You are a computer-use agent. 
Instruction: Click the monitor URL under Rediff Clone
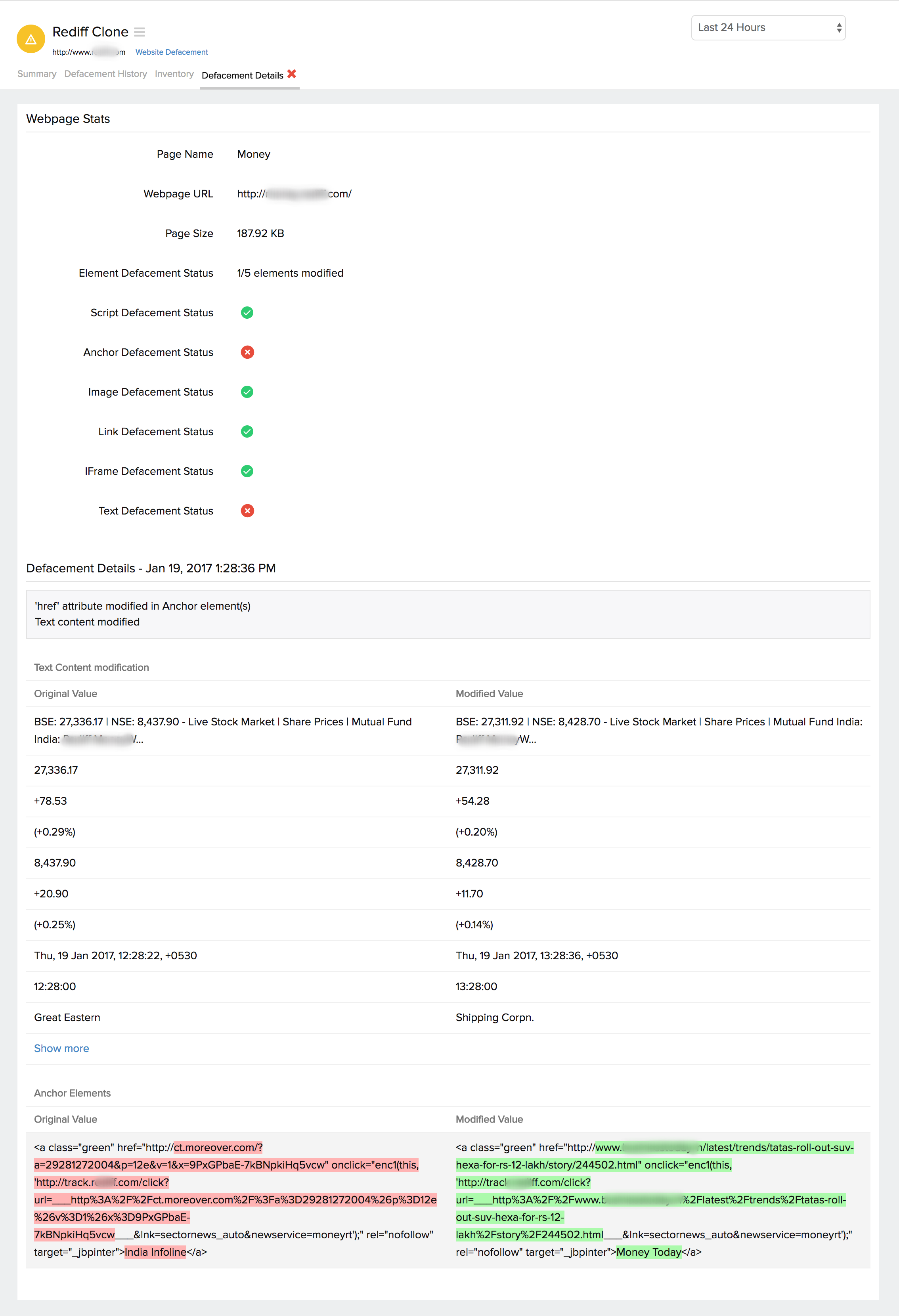tap(88, 52)
